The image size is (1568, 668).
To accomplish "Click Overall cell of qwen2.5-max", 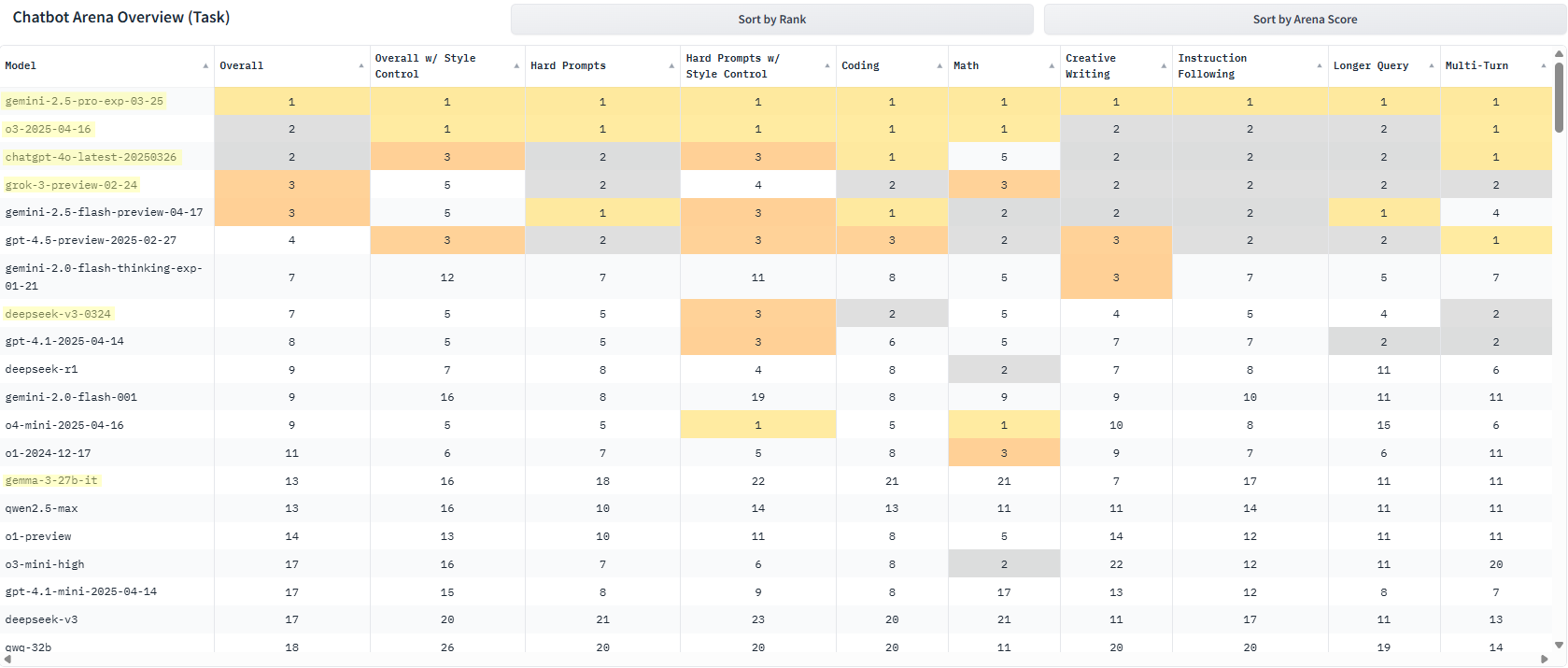I will coord(292,508).
